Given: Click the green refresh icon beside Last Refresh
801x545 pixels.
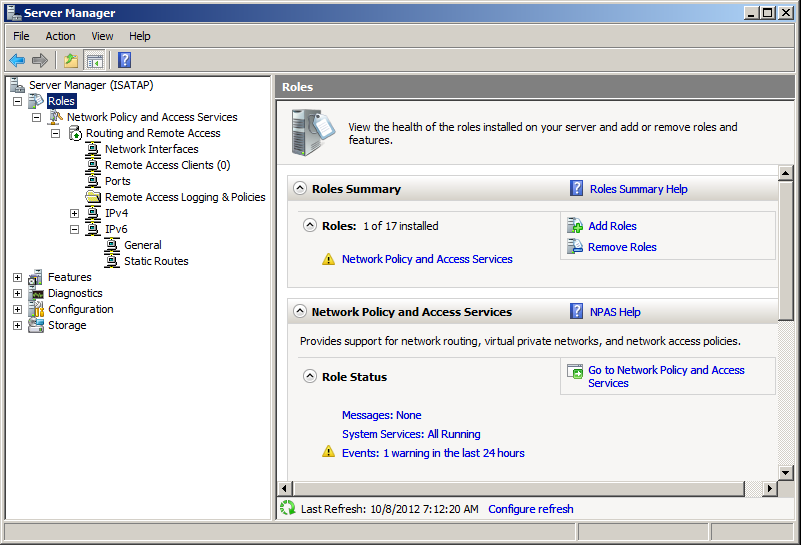Looking at the screenshot, I should pos(288,508).
